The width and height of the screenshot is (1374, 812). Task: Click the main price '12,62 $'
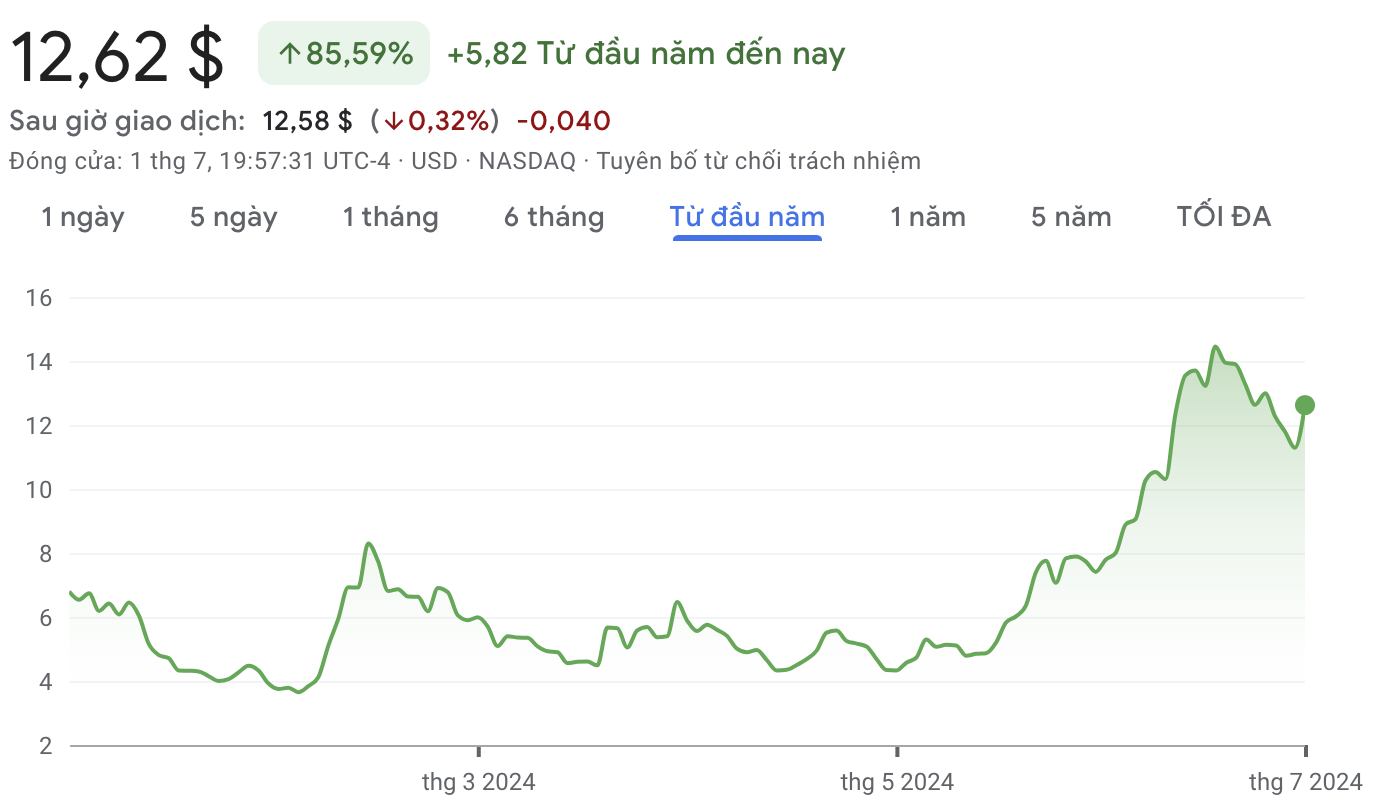[x=117, y=56]
